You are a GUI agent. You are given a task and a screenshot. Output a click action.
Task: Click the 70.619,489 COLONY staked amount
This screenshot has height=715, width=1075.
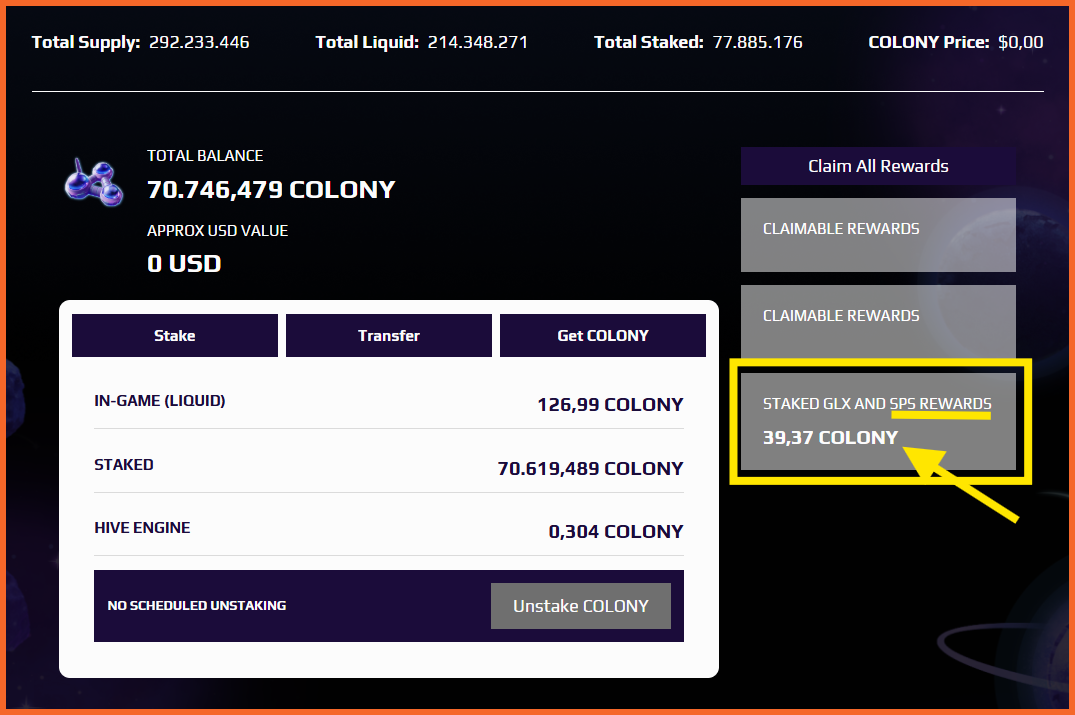click(x=590, y=468)
